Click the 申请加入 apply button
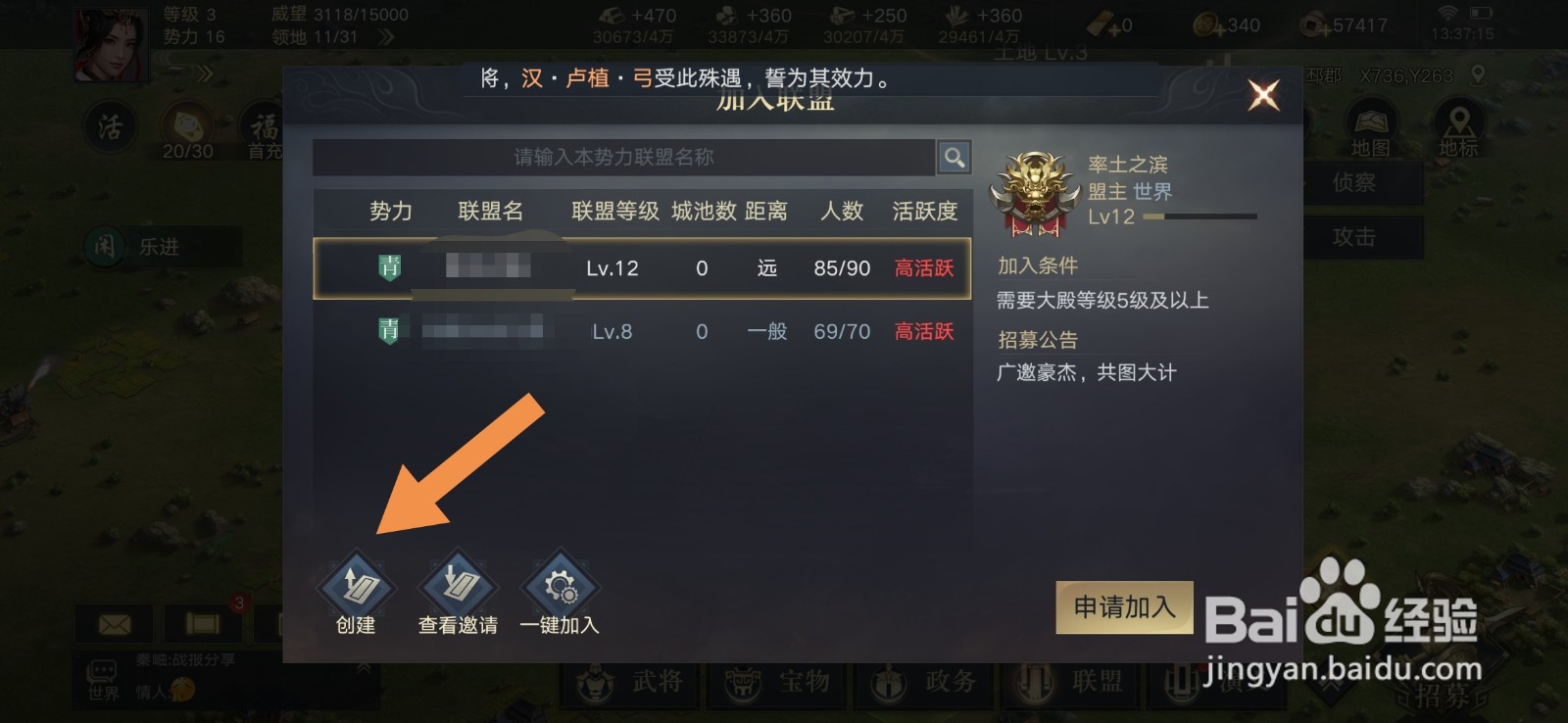 point(1124,607)
